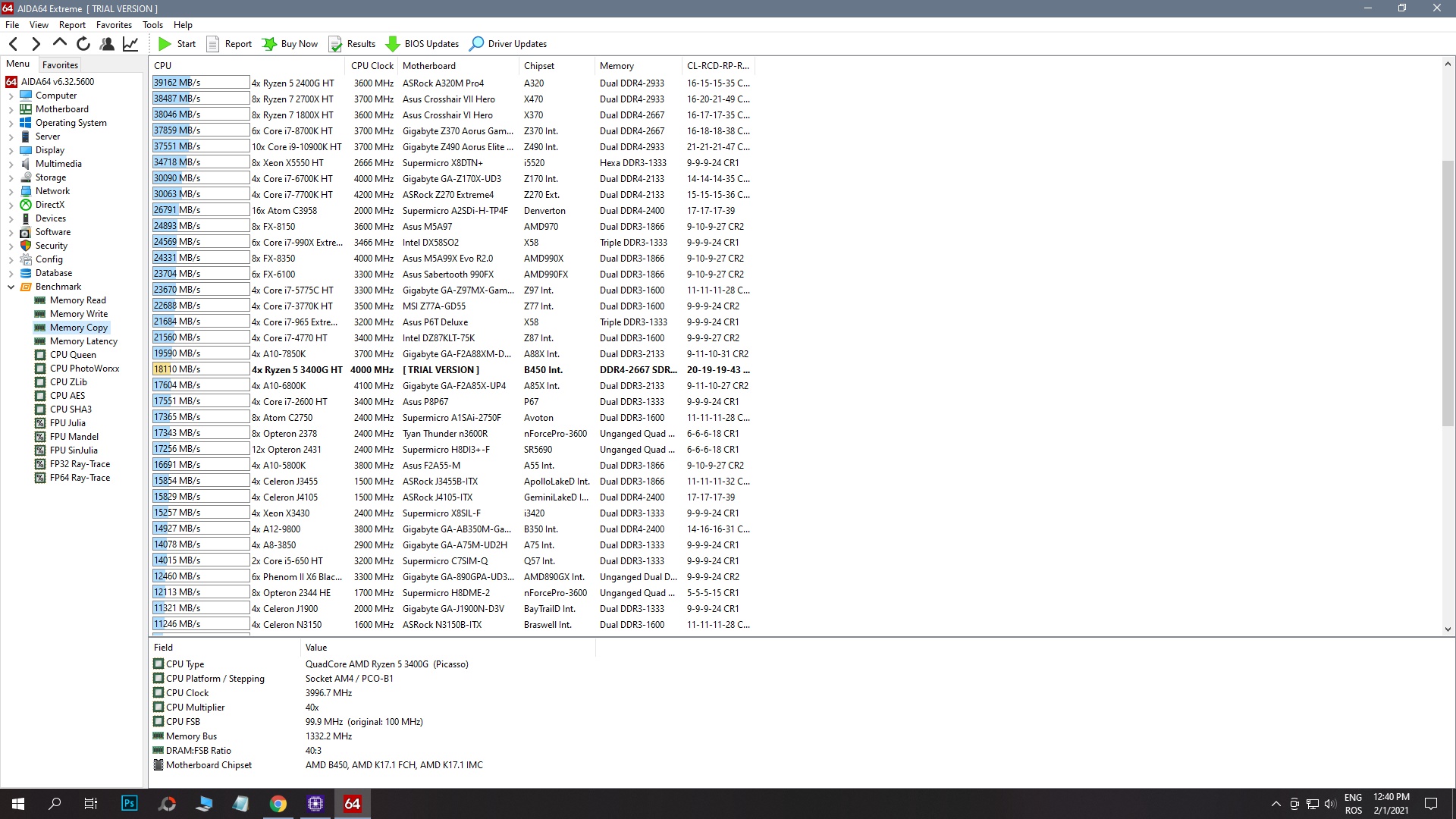Open the Help menu
The image size is (1456, 819).
183,25
